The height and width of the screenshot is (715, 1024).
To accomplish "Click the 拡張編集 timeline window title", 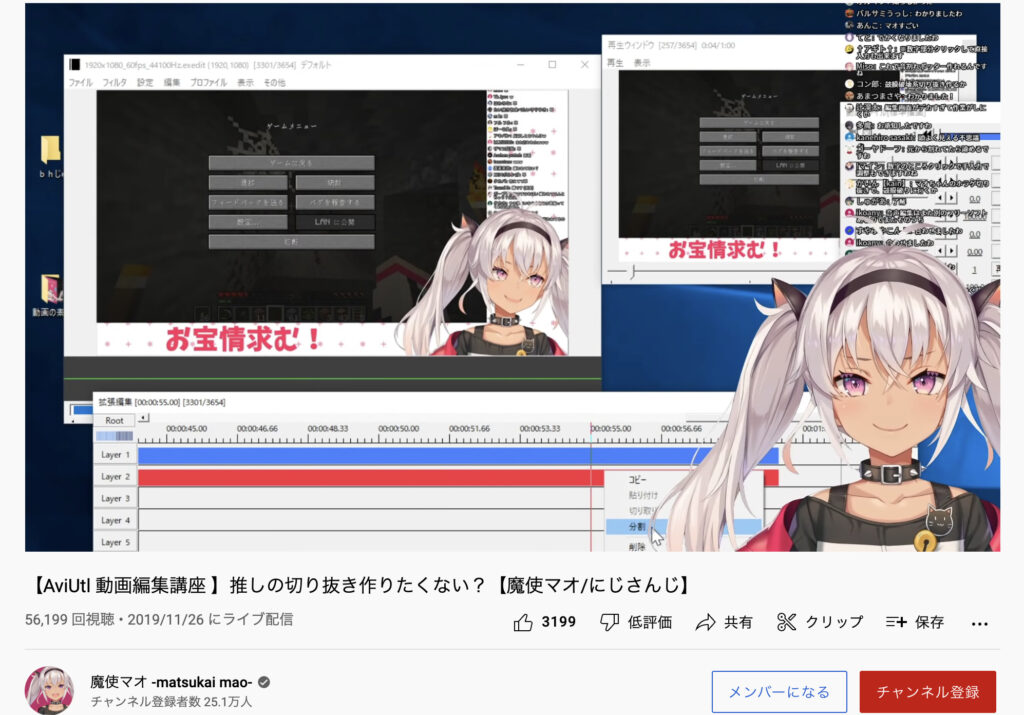I will (x=162, y=402).
